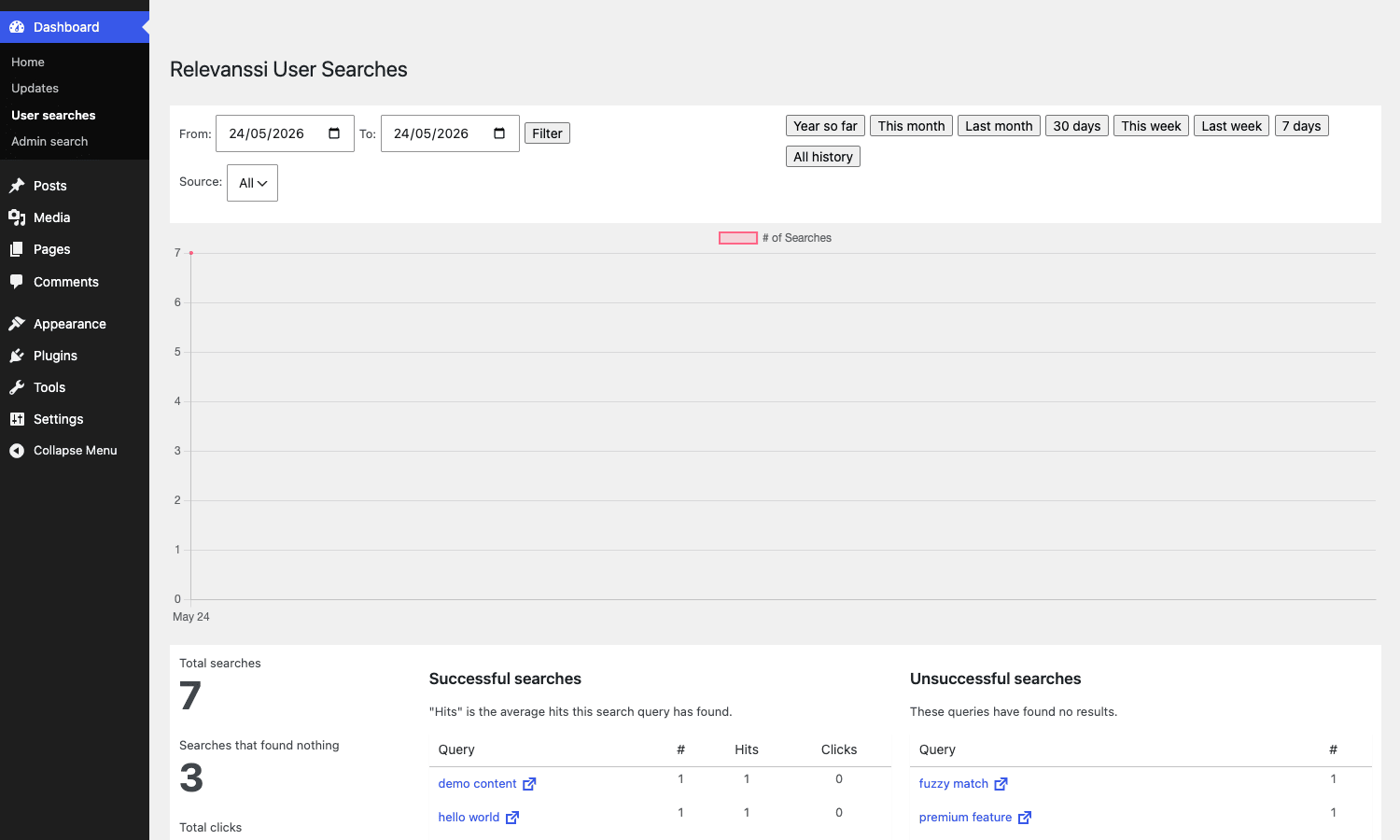1400x840 pixels.
Task: Open the Tools menu
Action: (75, 387)
